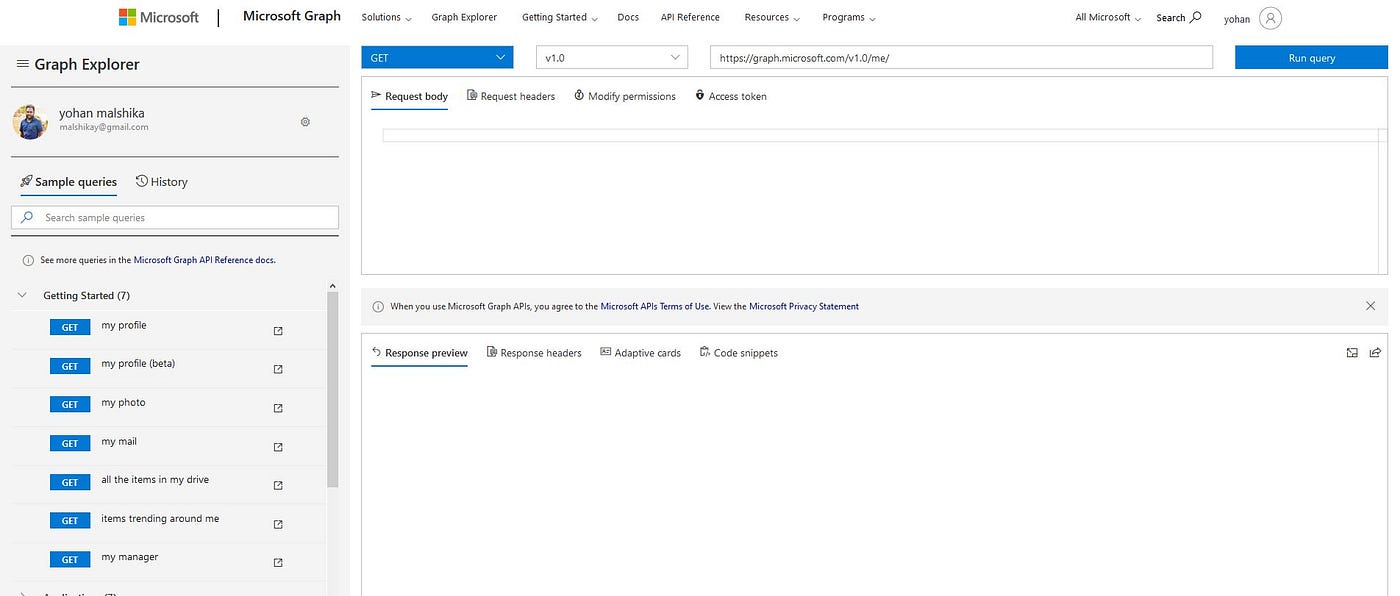Select the 'my manager' sample query
Viewport: 1400px width, 596px height.
click(130, 557)
